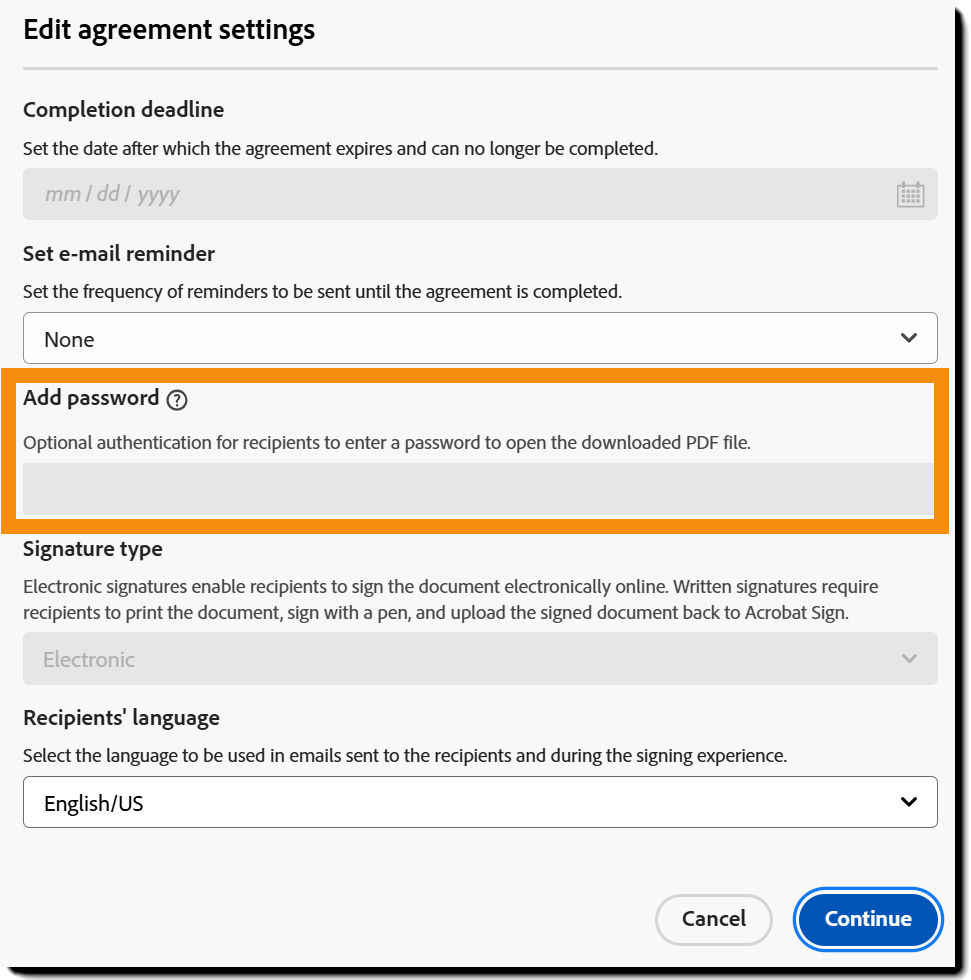Click the electronic signatures description paragraph

tap(450, 599)
